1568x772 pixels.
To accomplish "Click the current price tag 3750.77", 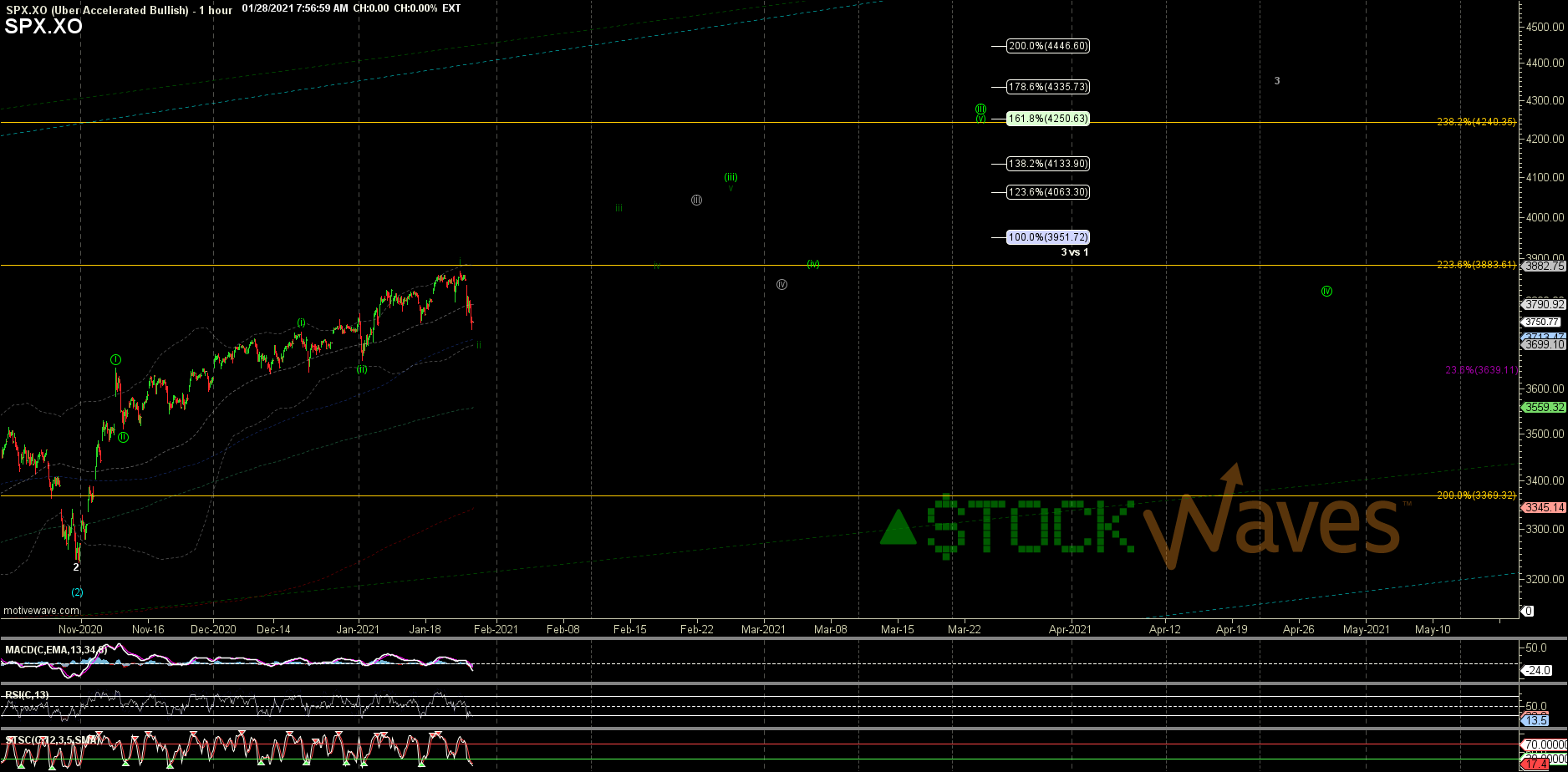I will click(1541, 322).
